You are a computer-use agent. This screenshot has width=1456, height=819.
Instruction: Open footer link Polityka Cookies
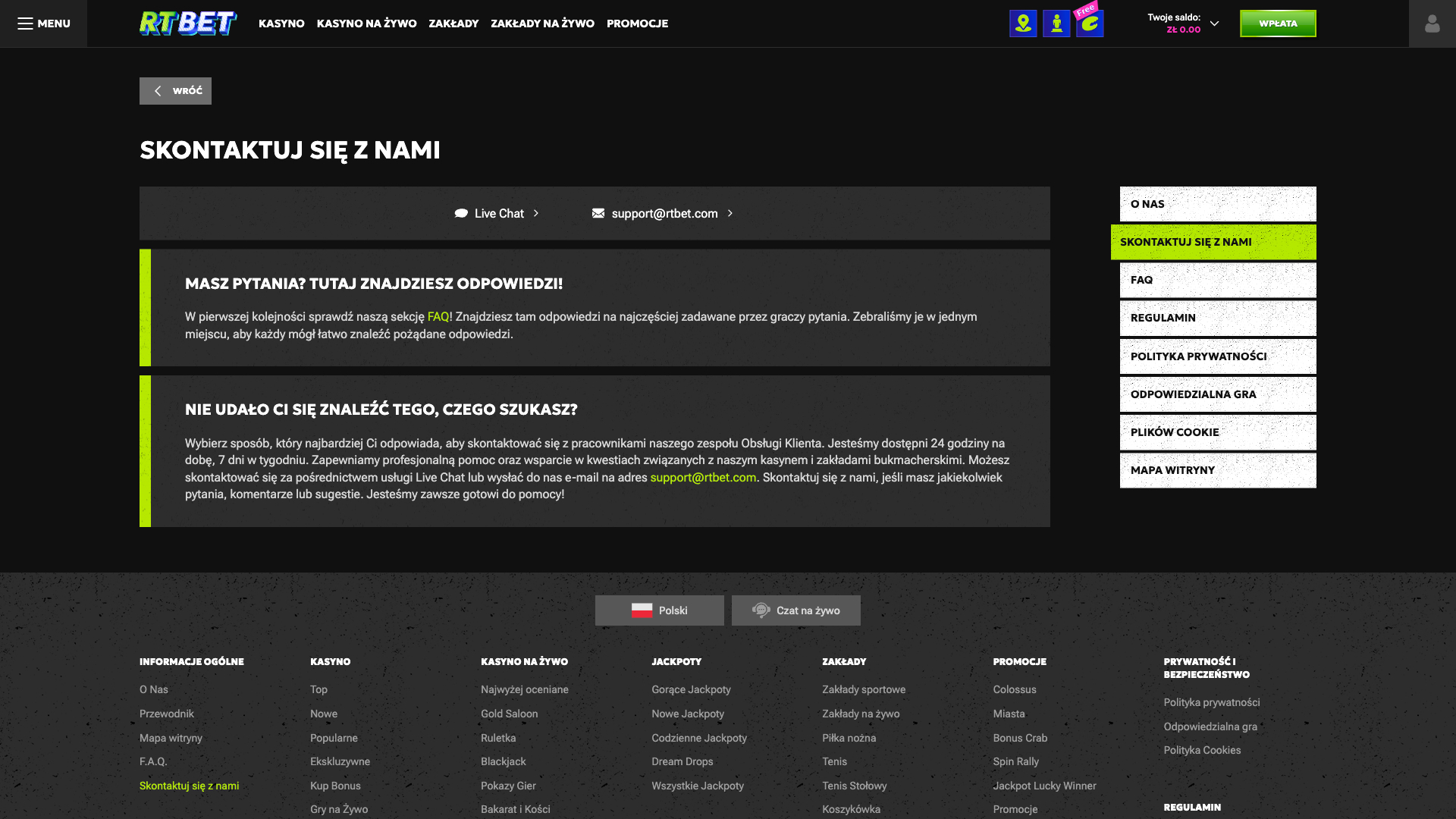click(x=1202, y=750)
